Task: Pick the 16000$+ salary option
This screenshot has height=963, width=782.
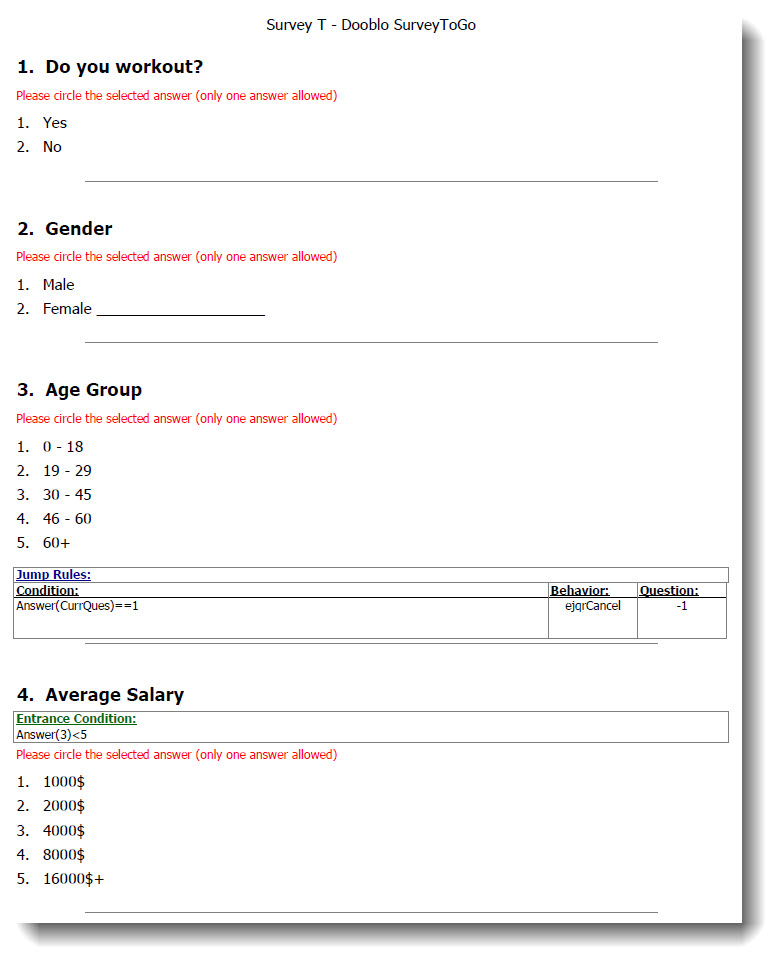Action: (74, 879)
